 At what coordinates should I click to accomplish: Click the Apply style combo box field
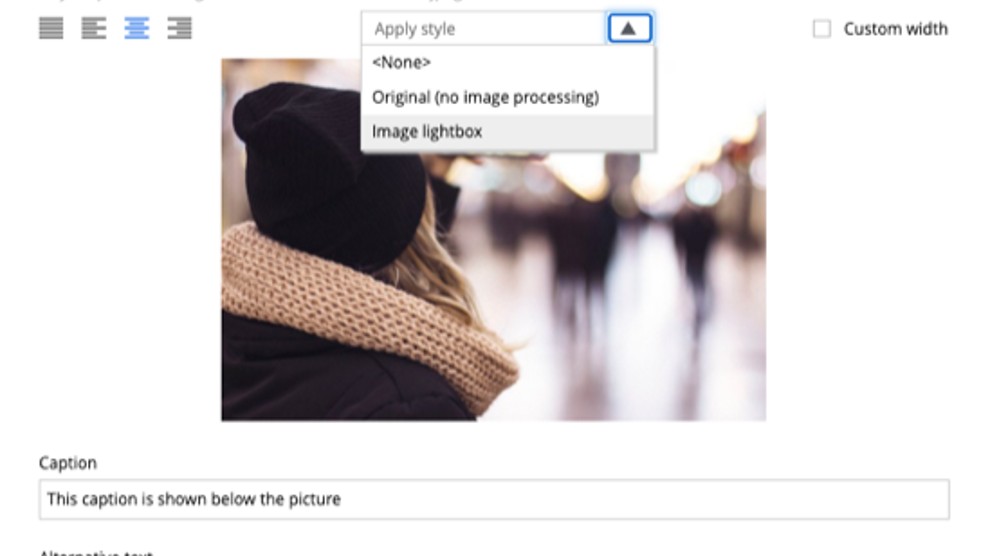point(484,28)
